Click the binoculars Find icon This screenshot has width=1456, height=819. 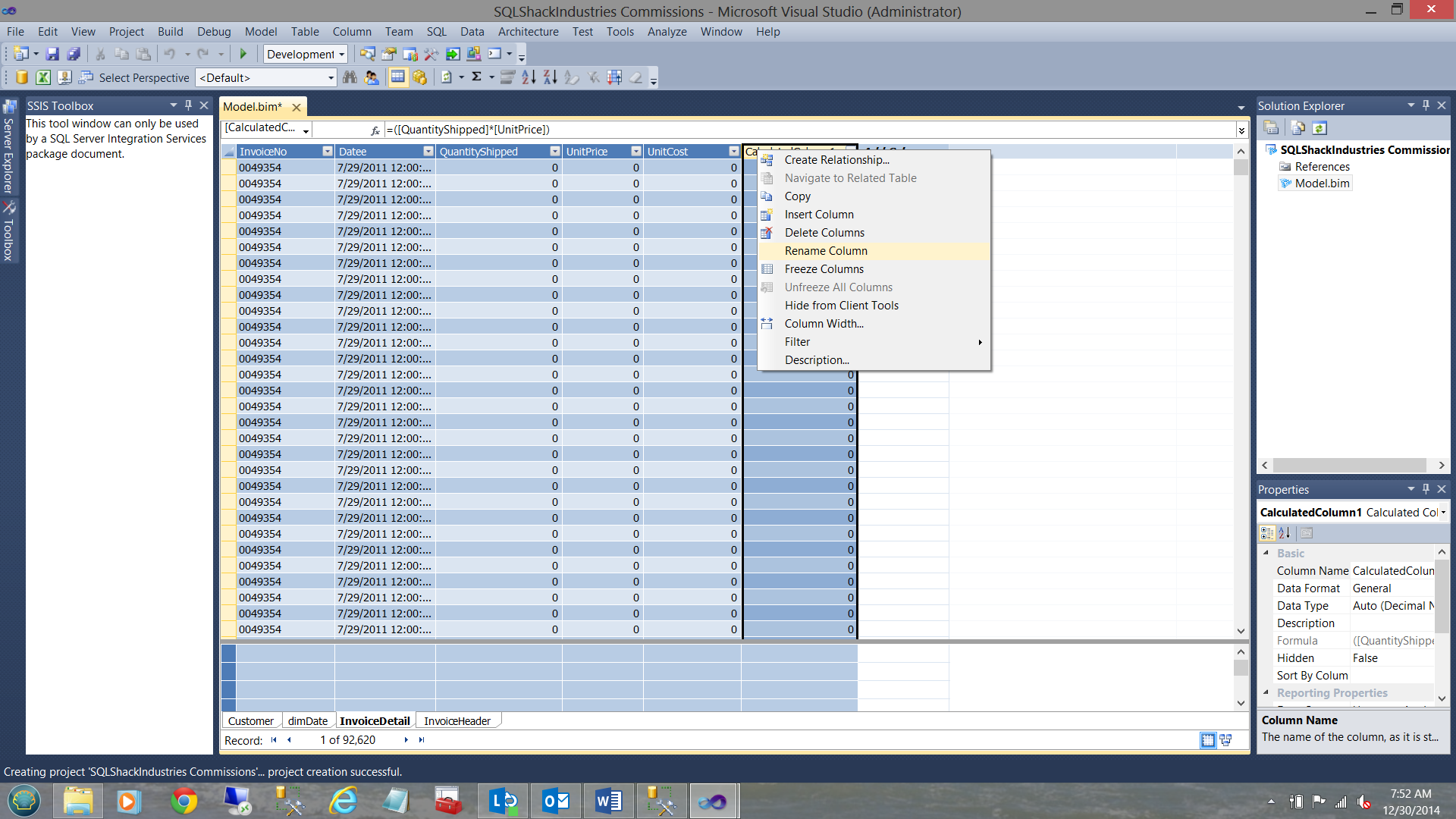(350, 77)
